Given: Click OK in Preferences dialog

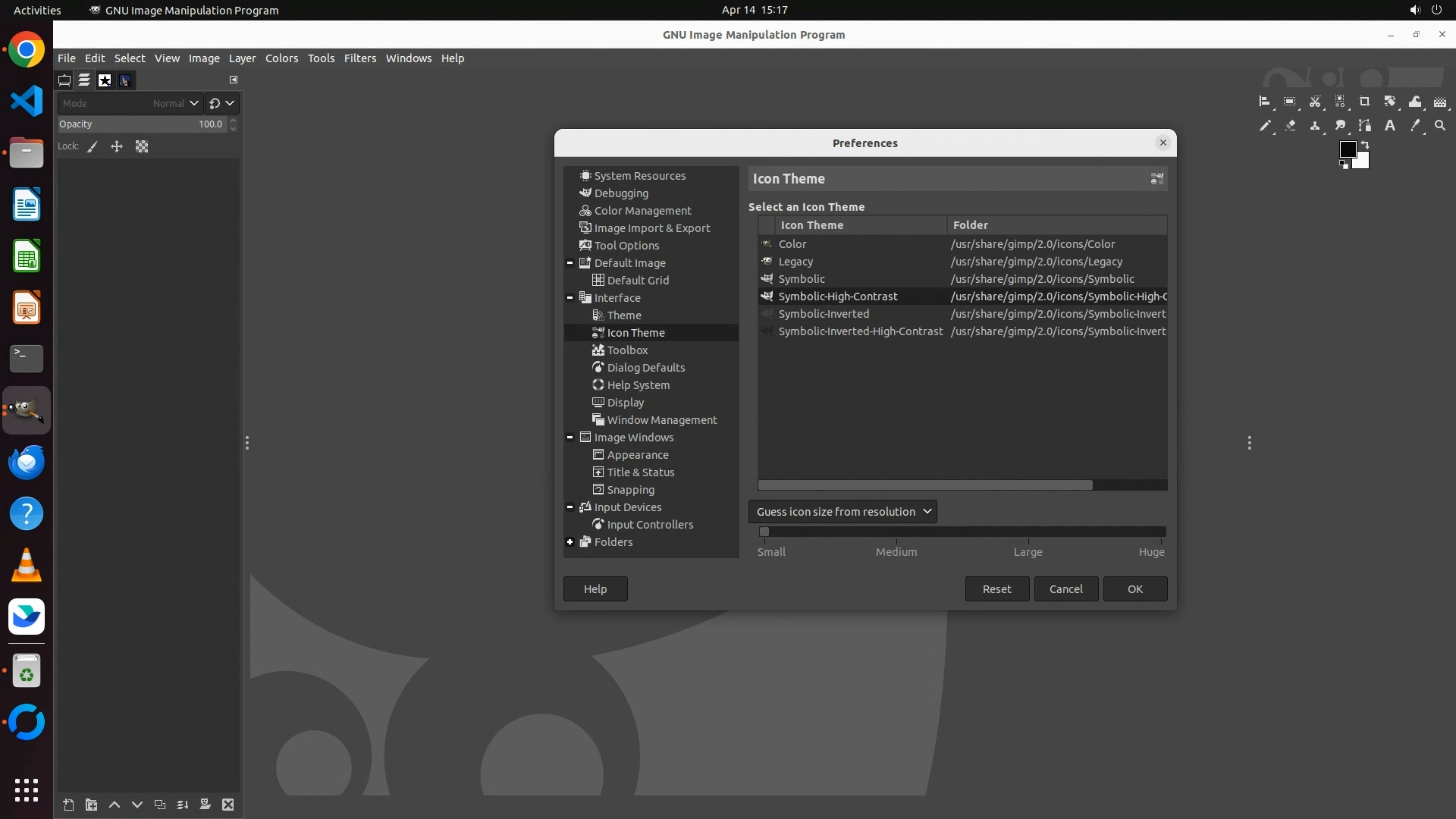Looking at the screenshot, I should click(1134, 589).
